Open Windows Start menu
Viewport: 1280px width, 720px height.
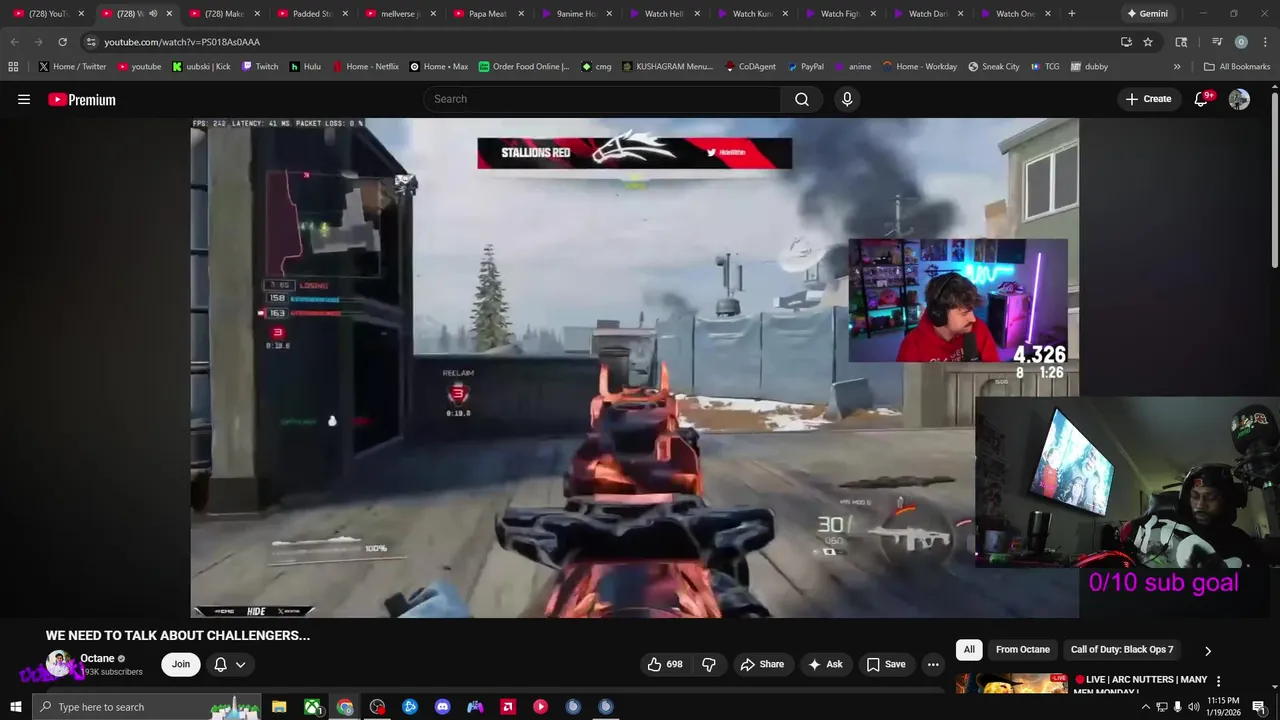(16, 707)
